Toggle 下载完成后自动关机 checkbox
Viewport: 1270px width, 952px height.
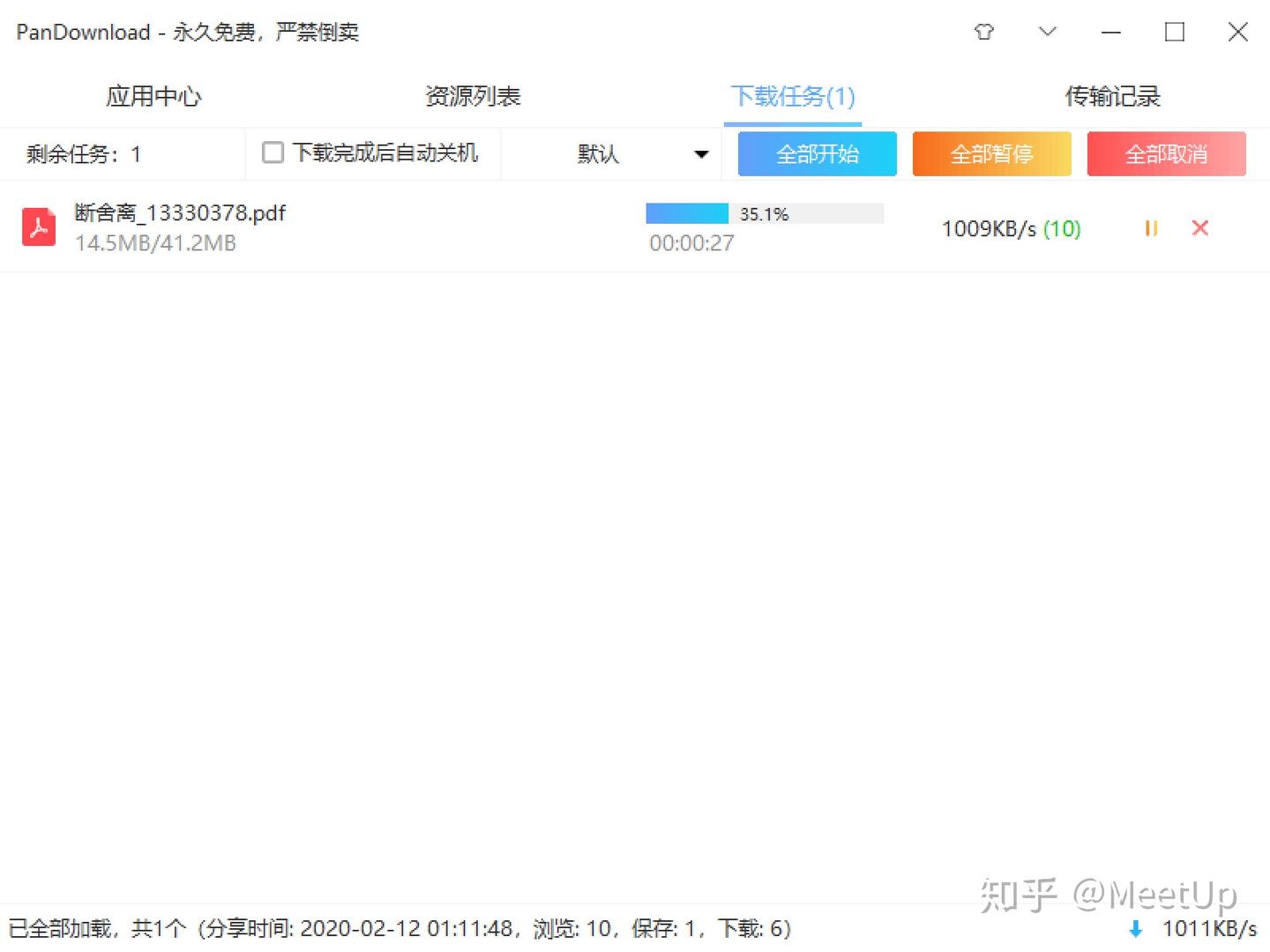[x=273, y=152]
